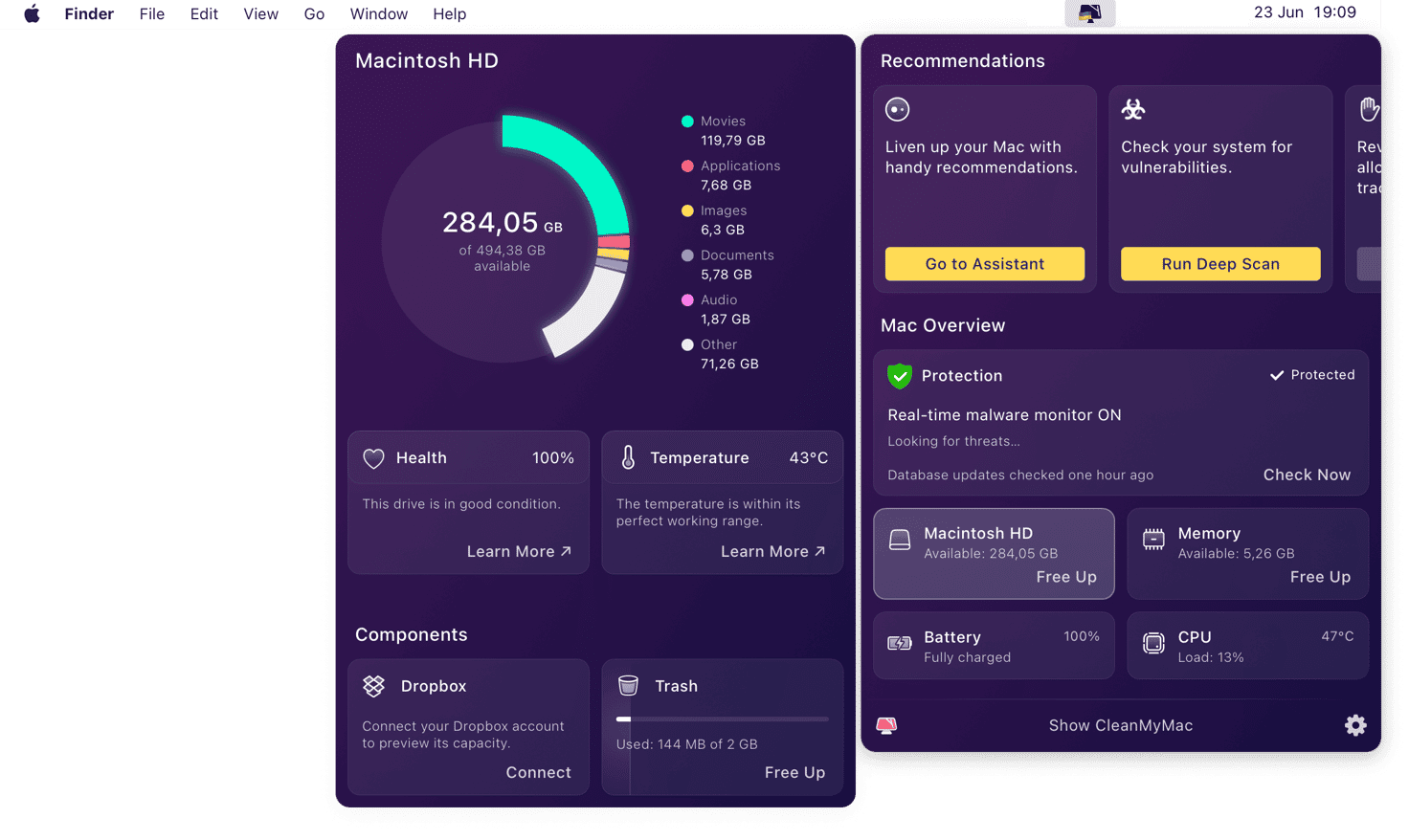
Task: Click Learn More in Temperature card
Action: point(772,551)
